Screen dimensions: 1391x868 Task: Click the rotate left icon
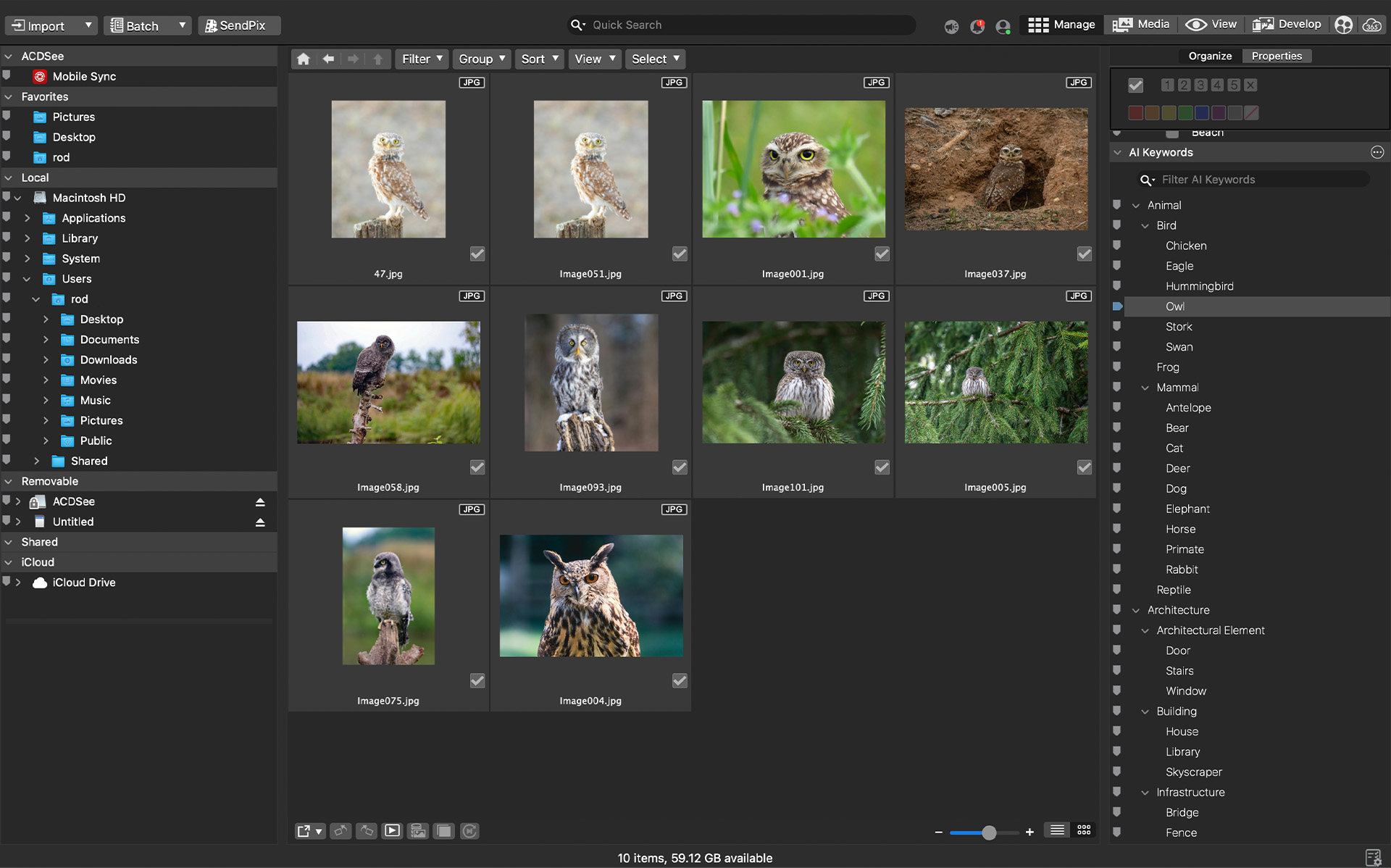click(x=341, y=831)
